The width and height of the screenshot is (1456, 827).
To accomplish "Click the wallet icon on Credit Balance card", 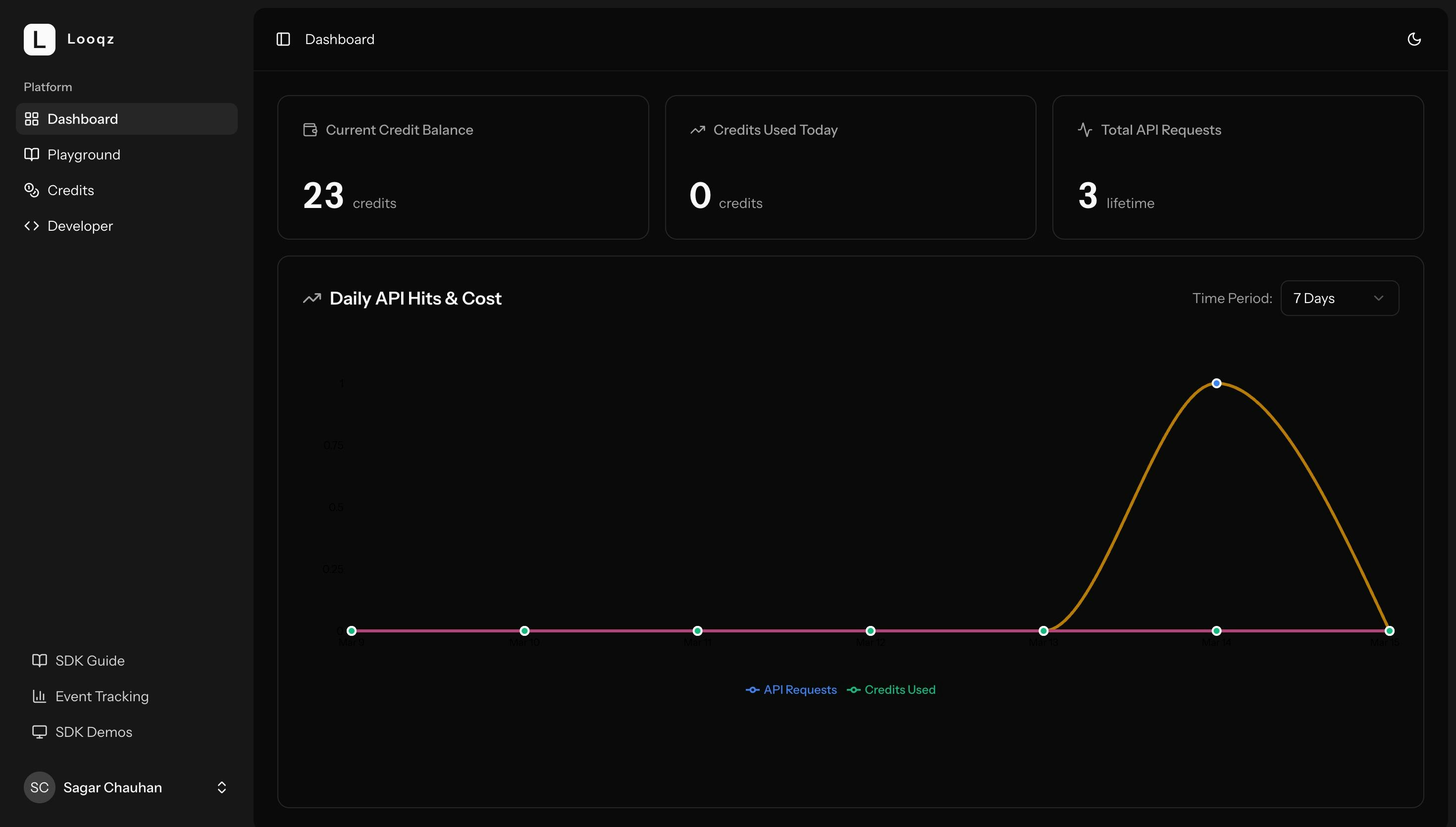I will pos(310,130).
